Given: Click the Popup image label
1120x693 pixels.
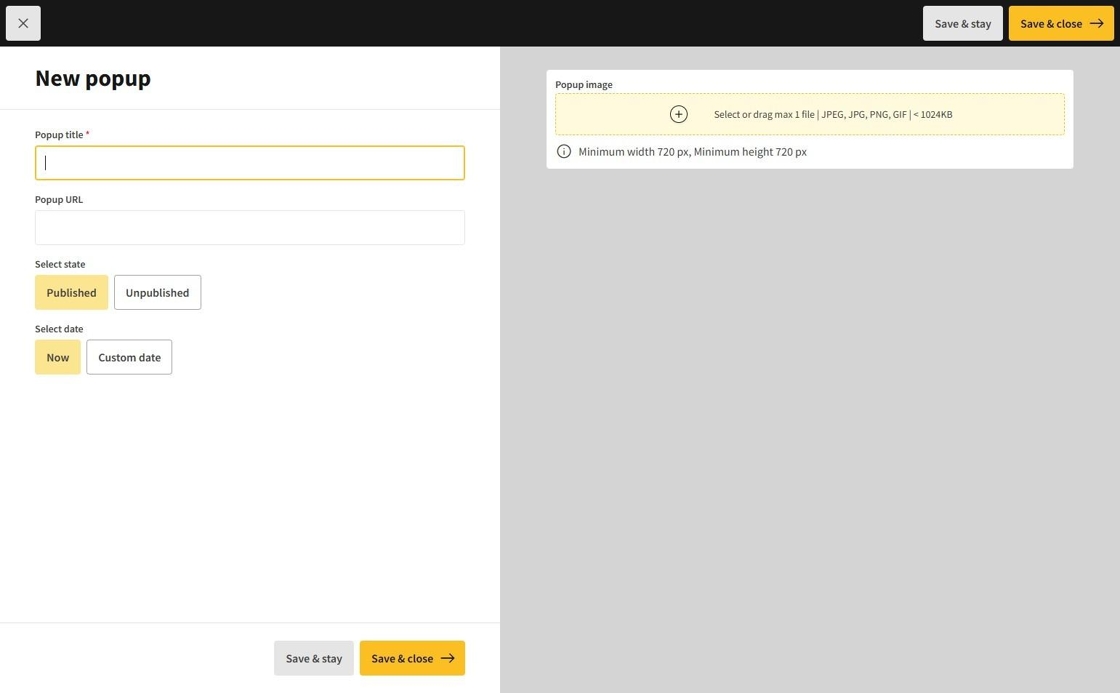Looking at the screenshot, I should 584,85.
